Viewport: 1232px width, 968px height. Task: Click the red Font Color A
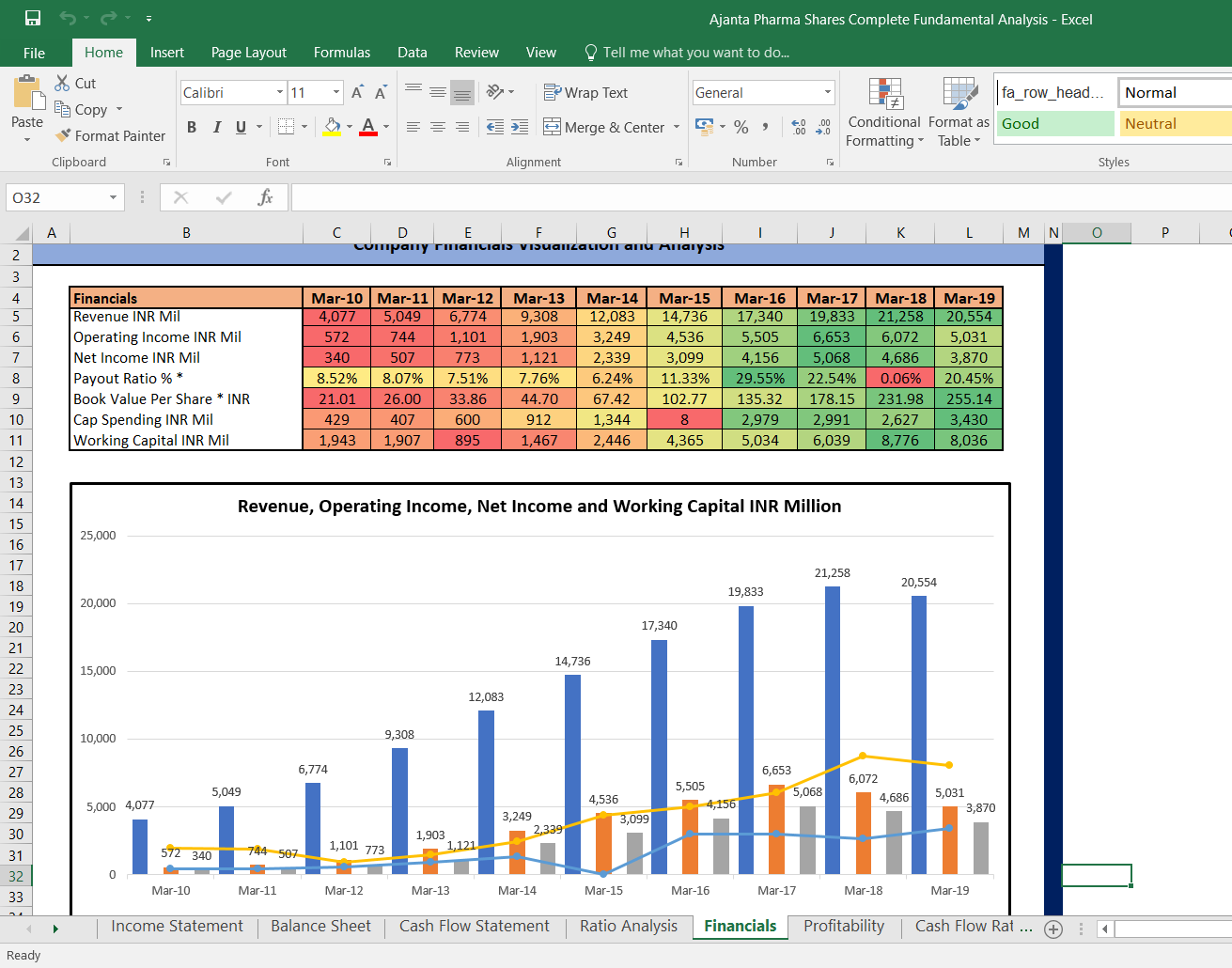(x=368, y=127)
